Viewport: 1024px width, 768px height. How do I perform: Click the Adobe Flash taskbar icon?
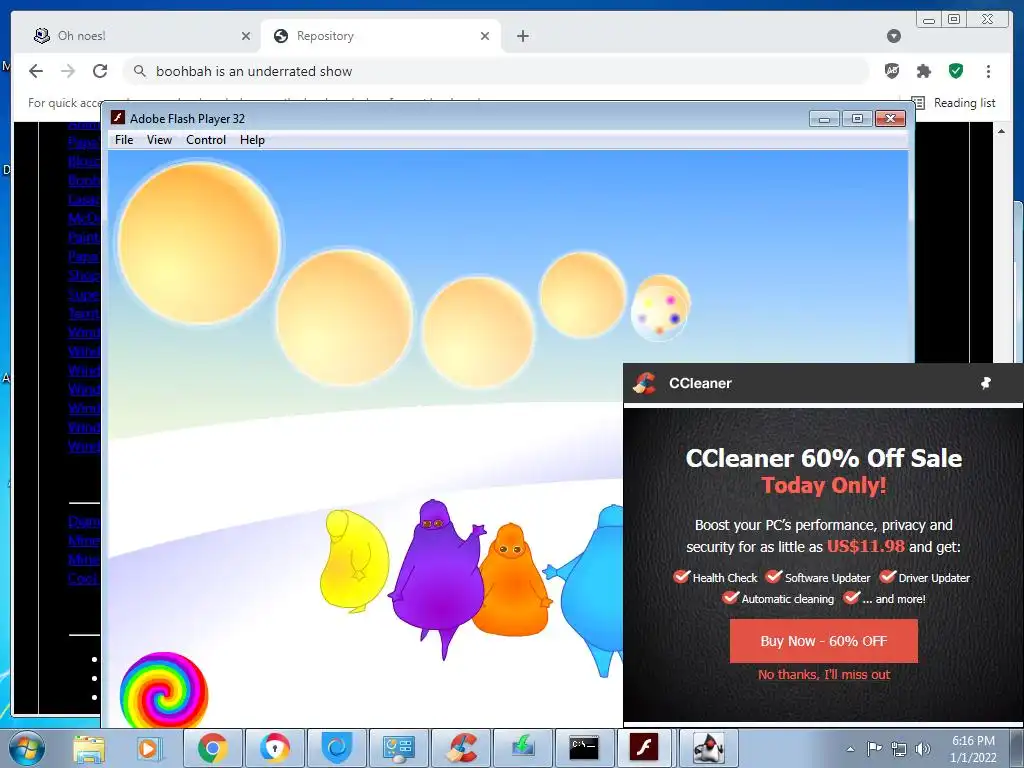click(x=643, y=748)
